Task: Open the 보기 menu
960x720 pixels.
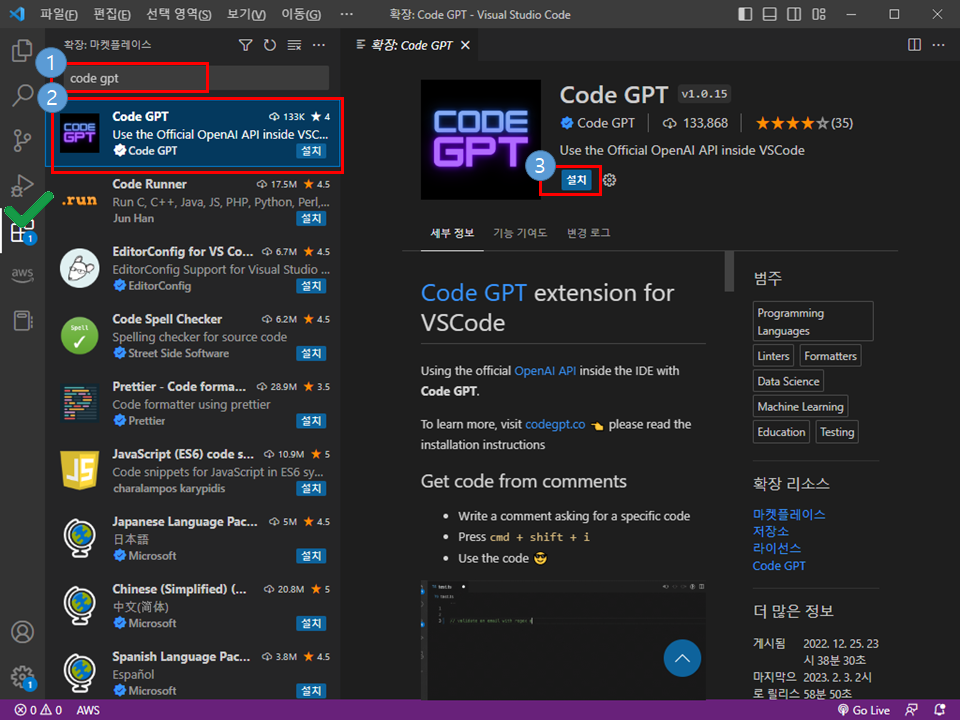Action: 246,14
